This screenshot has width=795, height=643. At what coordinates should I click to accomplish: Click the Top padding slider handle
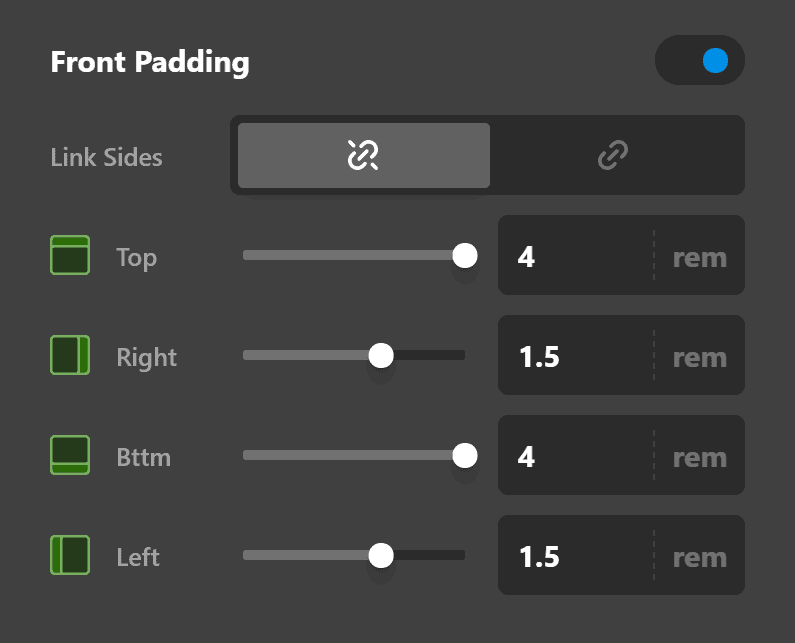464,256
